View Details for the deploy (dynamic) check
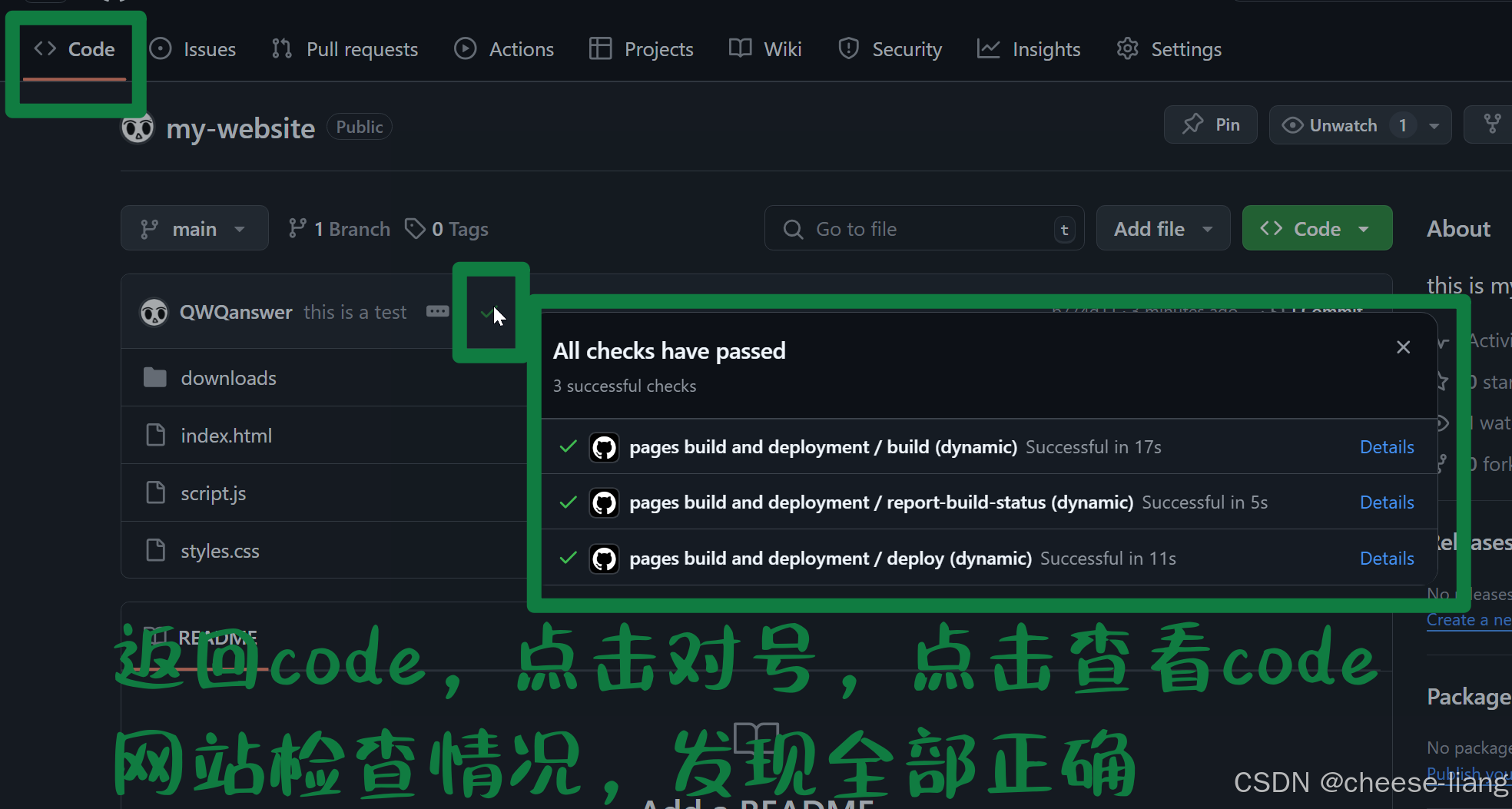This screenshot has height=809, width=1512. click(x=1387, y=559)
